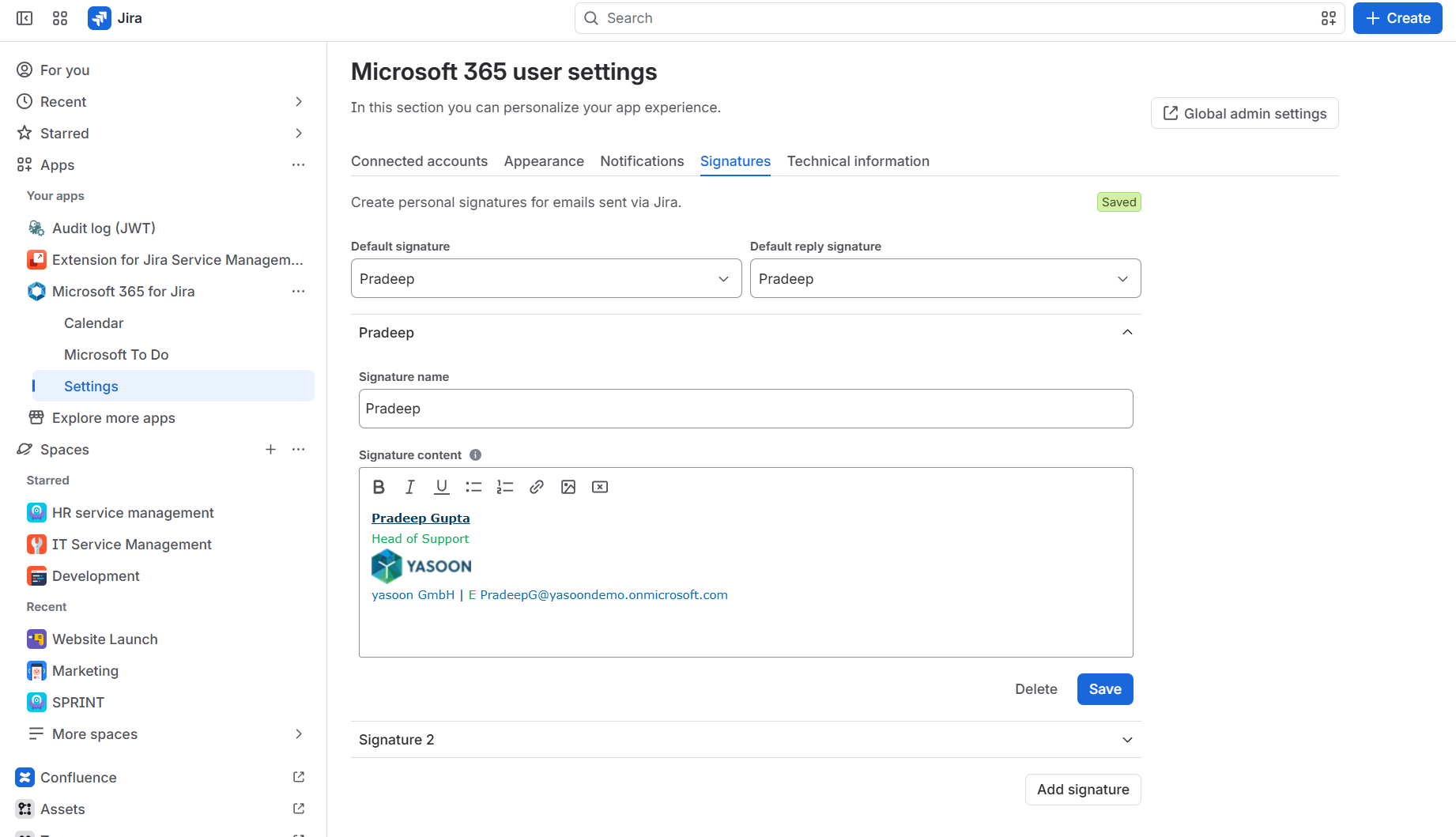Select the Signatures tab
Viewport: 1456px width, 837px height.
tap(735, 161)
